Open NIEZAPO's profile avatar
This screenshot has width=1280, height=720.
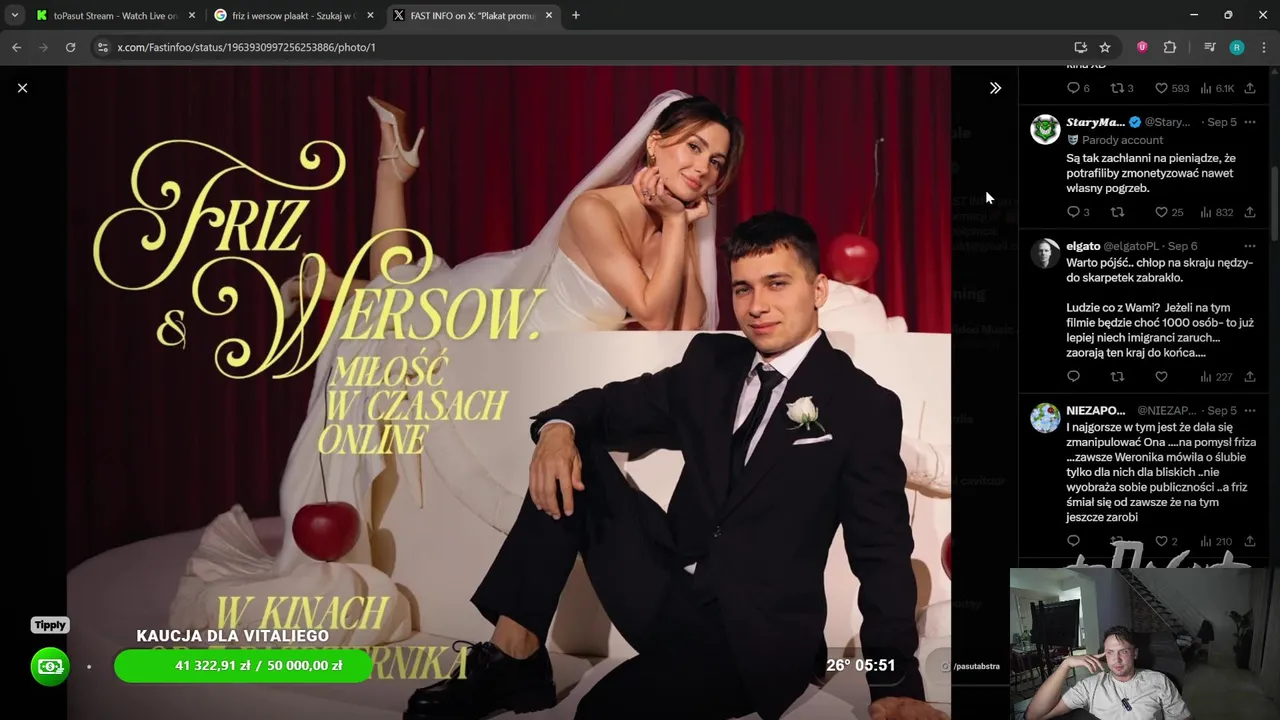click(1045, 418)
